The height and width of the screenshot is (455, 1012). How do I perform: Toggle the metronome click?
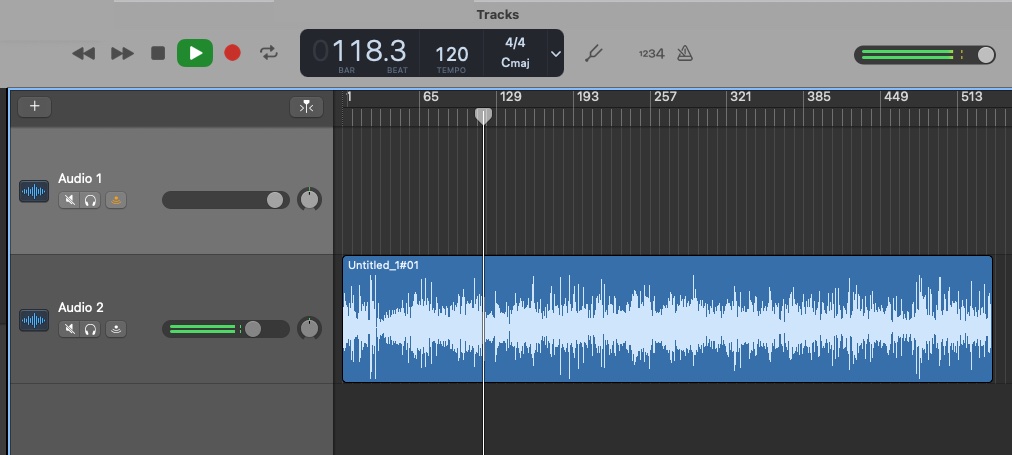tap(685, 53)
